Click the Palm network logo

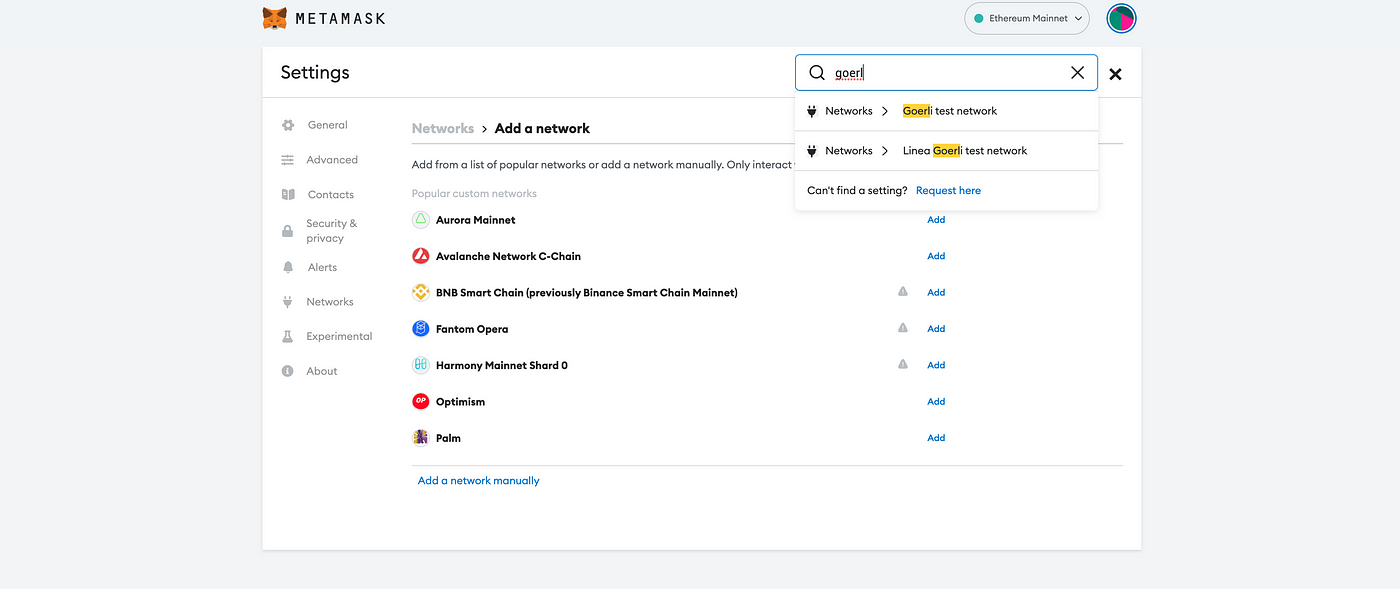421,438
